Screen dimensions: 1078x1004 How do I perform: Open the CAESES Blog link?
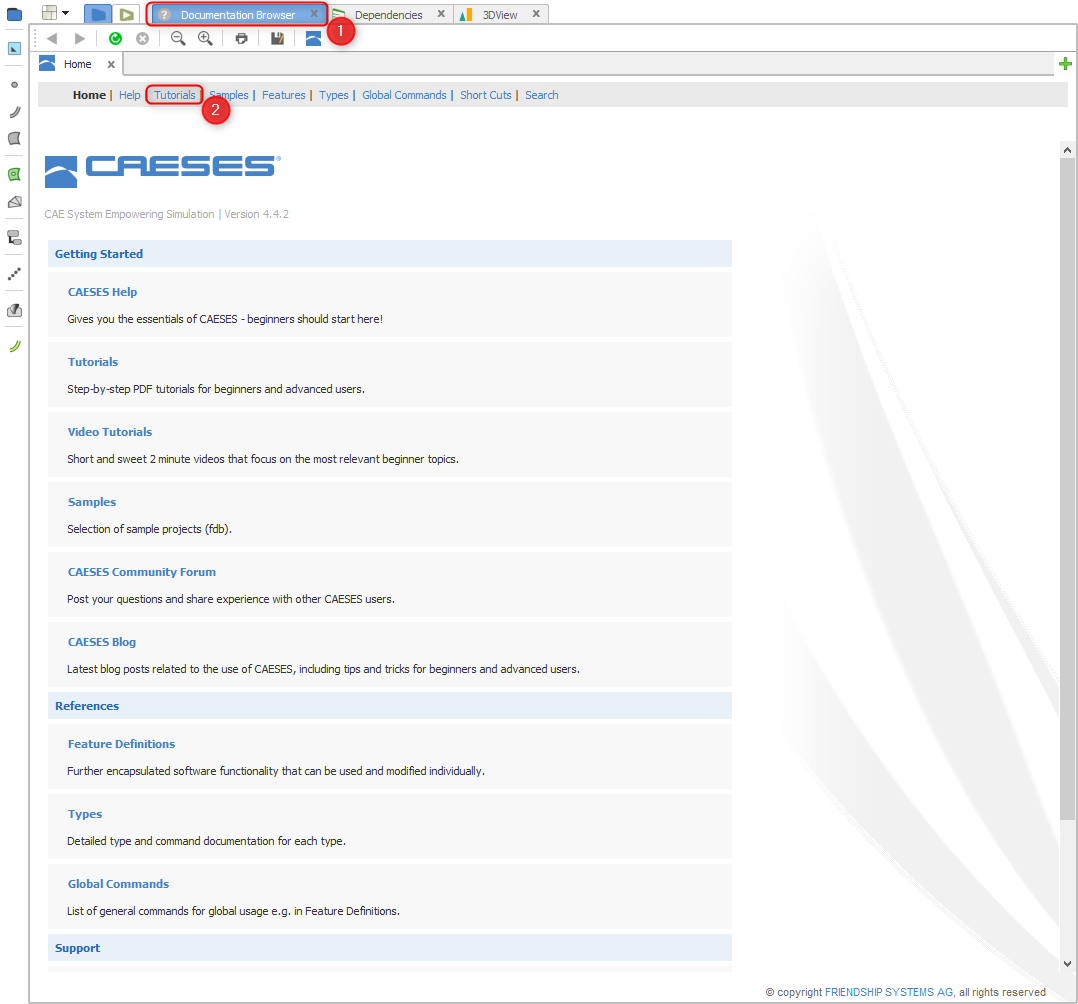pyautogui.click(x=102, y=642)
